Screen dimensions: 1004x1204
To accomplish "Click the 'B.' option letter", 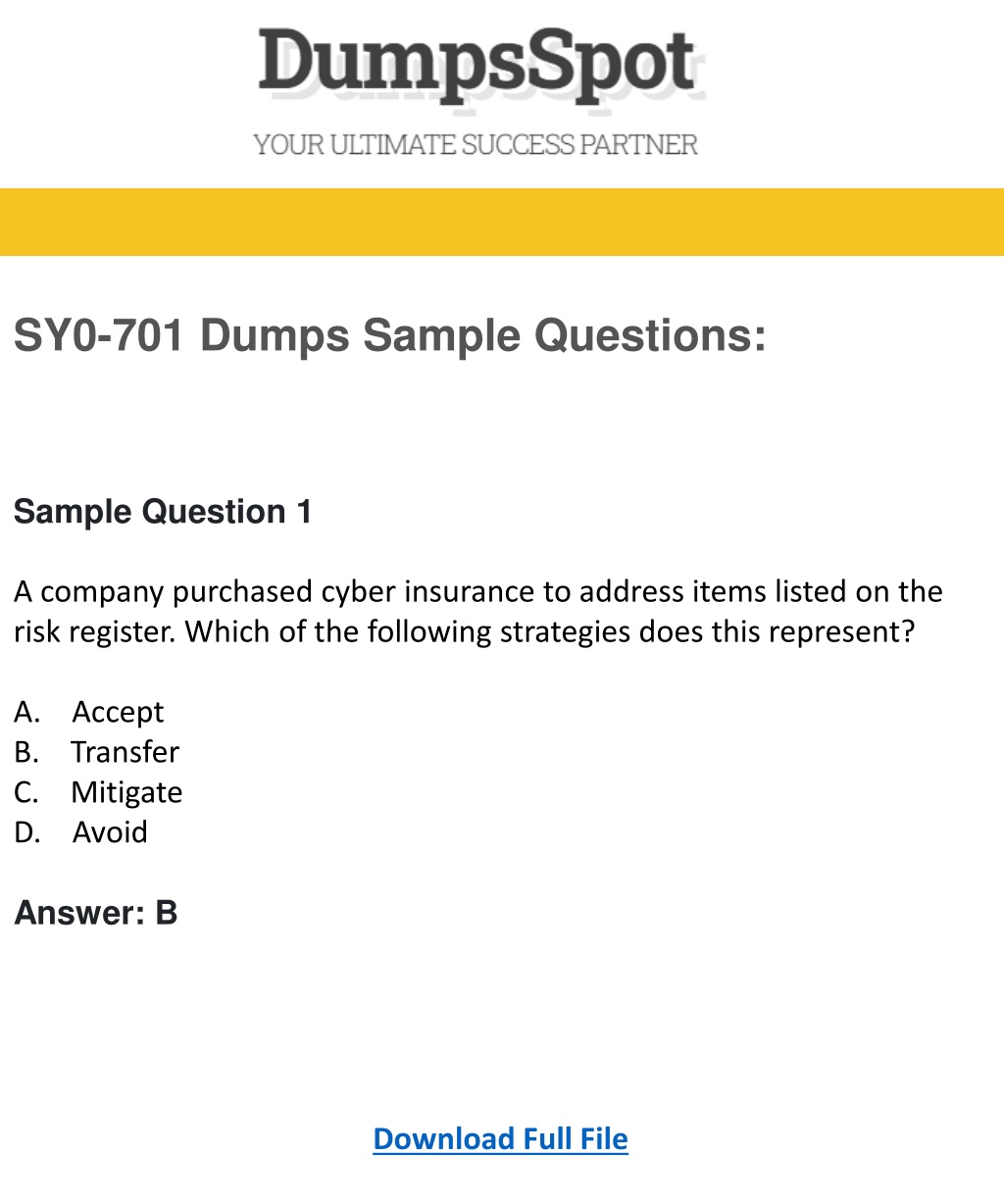I will point(26,752).
